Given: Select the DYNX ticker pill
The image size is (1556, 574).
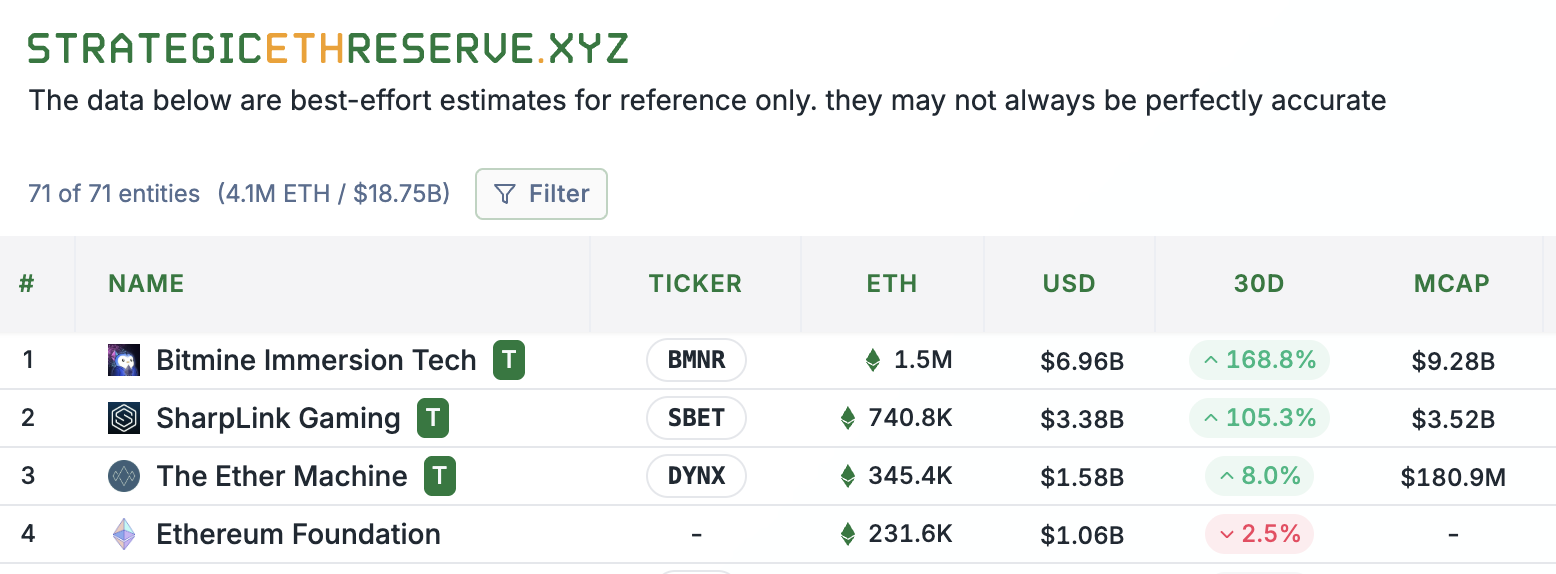Looking at the screenshot, I should coord(696,476).
